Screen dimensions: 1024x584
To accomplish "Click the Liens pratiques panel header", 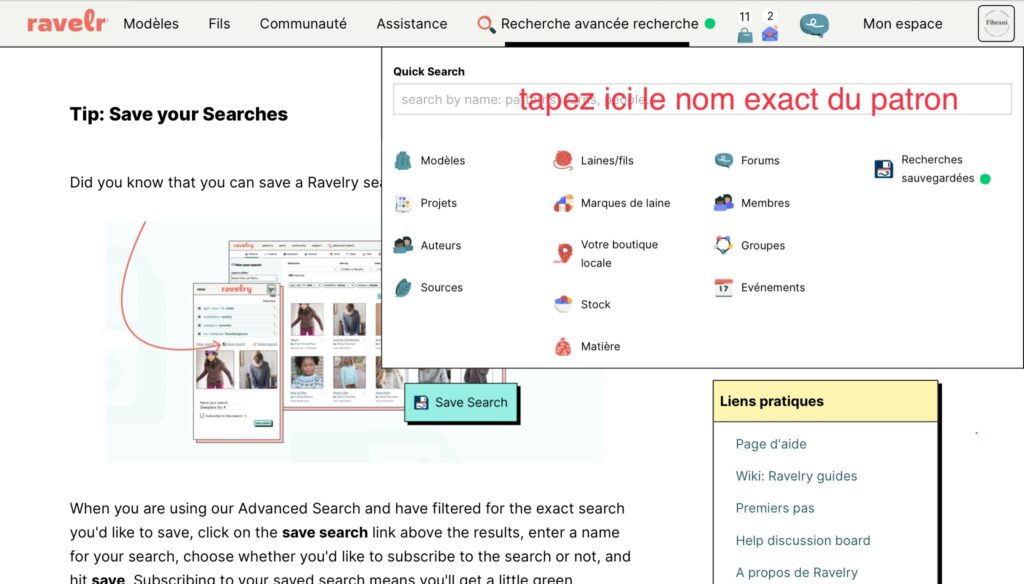I will (825, 401).
